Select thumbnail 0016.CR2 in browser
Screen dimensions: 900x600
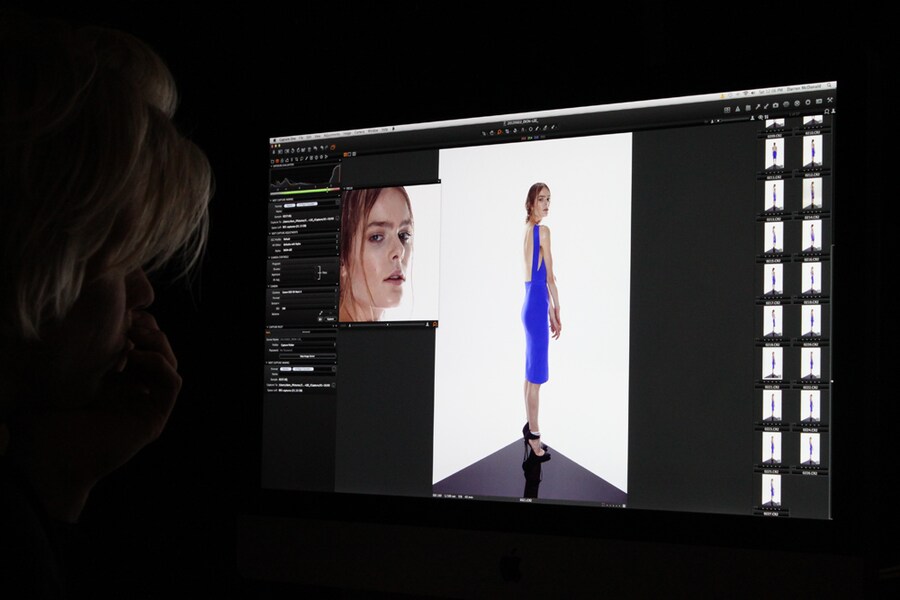812,236
